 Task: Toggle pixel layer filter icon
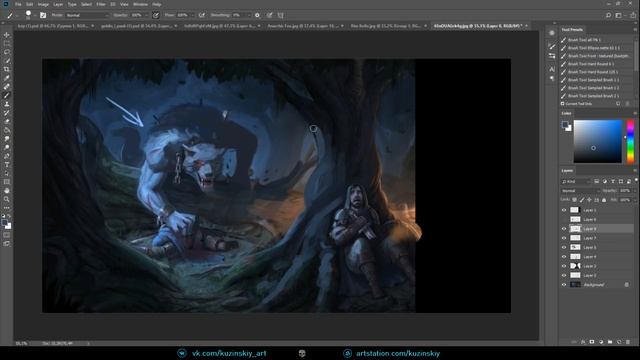(x=597, y=181)
